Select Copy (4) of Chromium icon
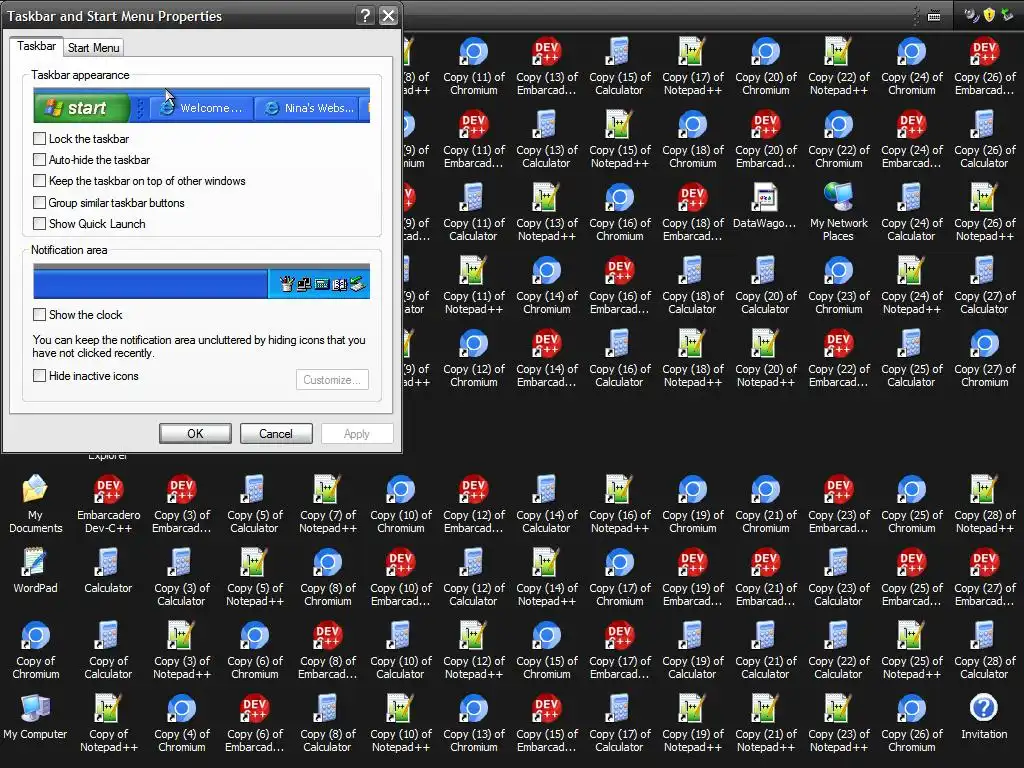Image resolution: width=1024 pixels, height=768 pixels. click(x=182, y=724)
